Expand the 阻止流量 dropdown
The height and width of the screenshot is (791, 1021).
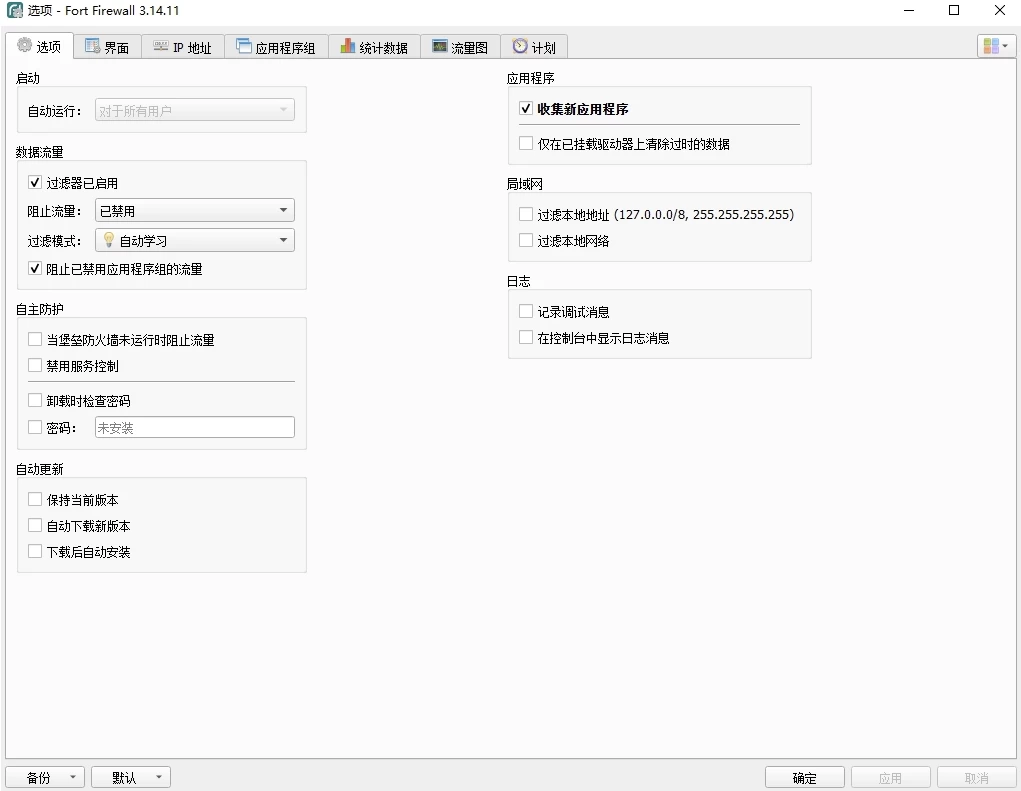[x=194, y=211]
